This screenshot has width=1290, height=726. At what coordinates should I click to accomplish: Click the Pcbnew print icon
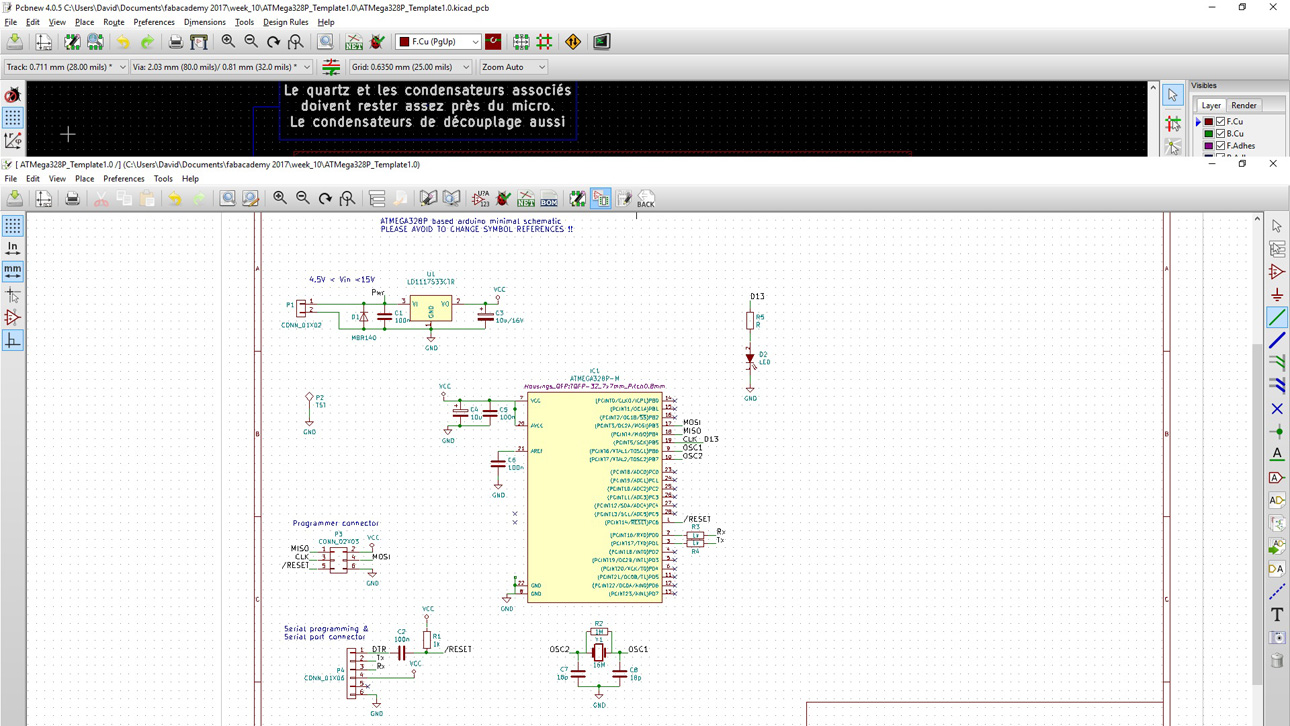[175, 42]
